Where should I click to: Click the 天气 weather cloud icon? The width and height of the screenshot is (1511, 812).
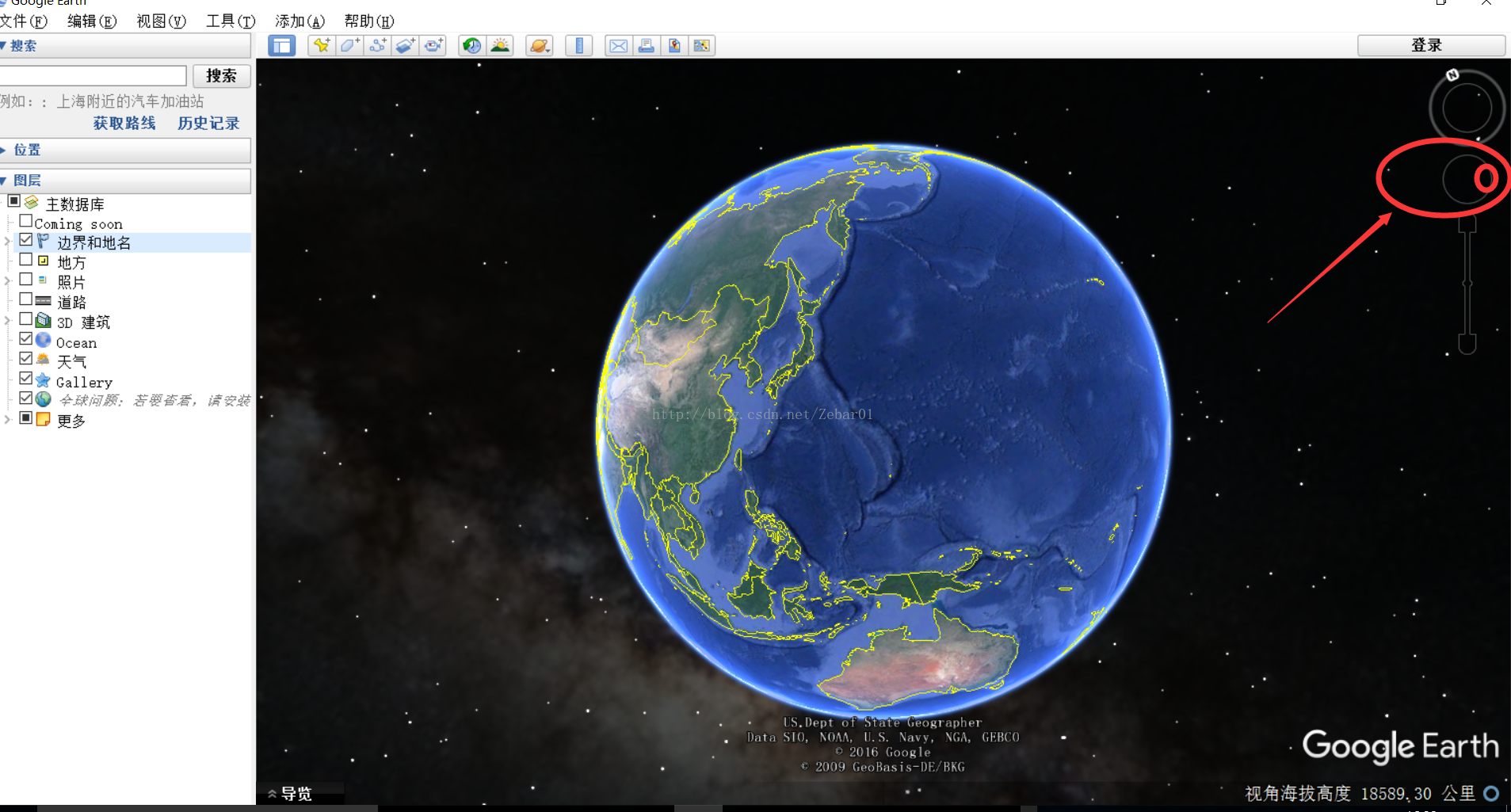[44, 360]
